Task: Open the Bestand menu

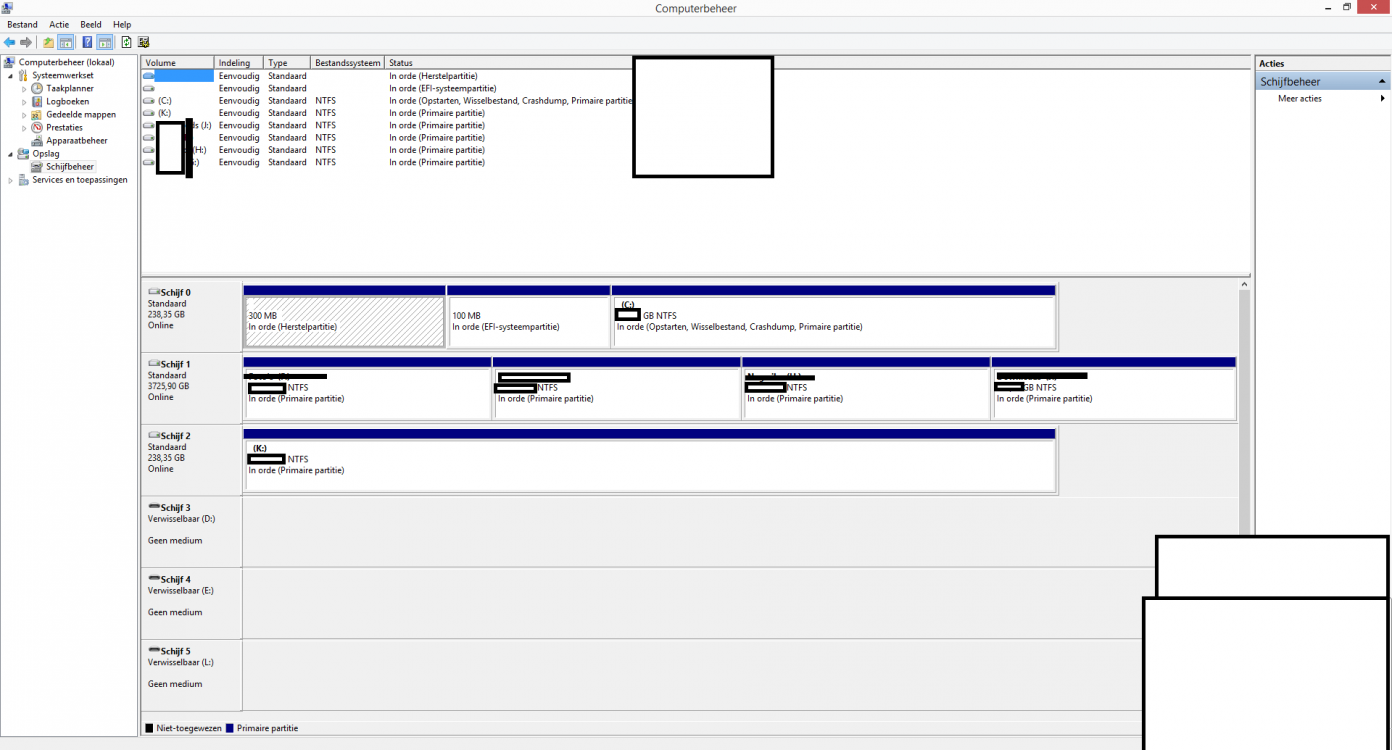Action: point(22,24)
